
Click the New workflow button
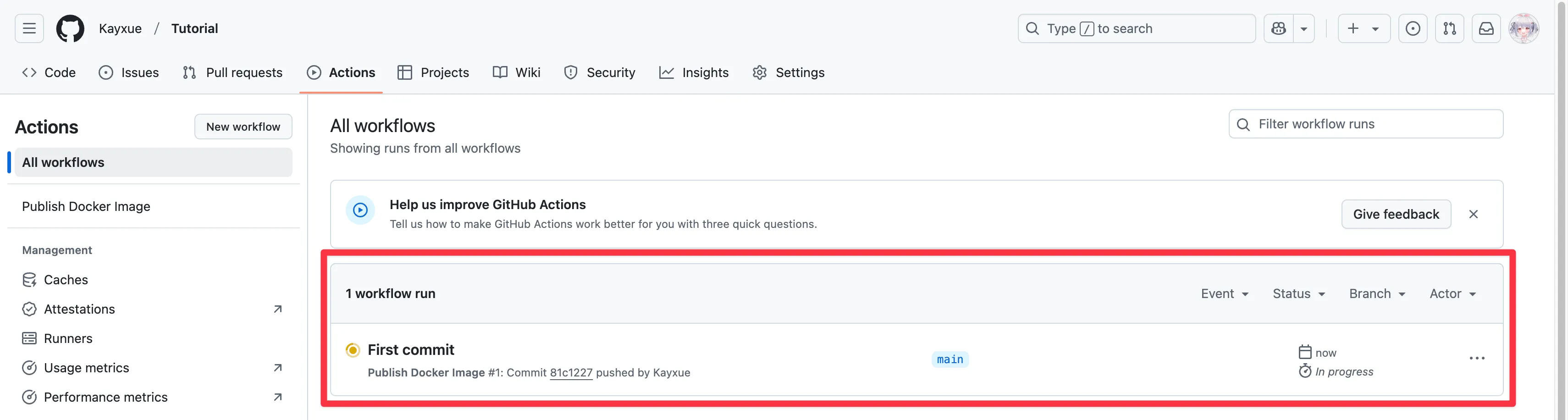pyautogui.click(x=243, y=127)
